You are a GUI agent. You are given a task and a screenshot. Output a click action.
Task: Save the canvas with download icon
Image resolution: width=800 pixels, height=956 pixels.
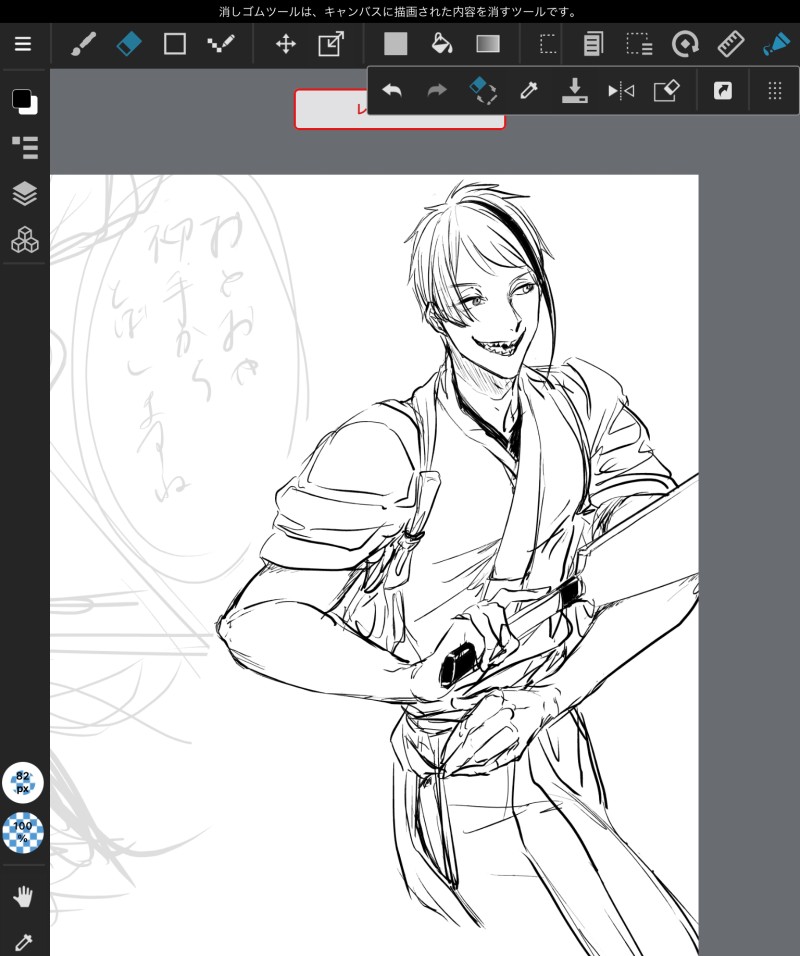[x=574, y=91]
